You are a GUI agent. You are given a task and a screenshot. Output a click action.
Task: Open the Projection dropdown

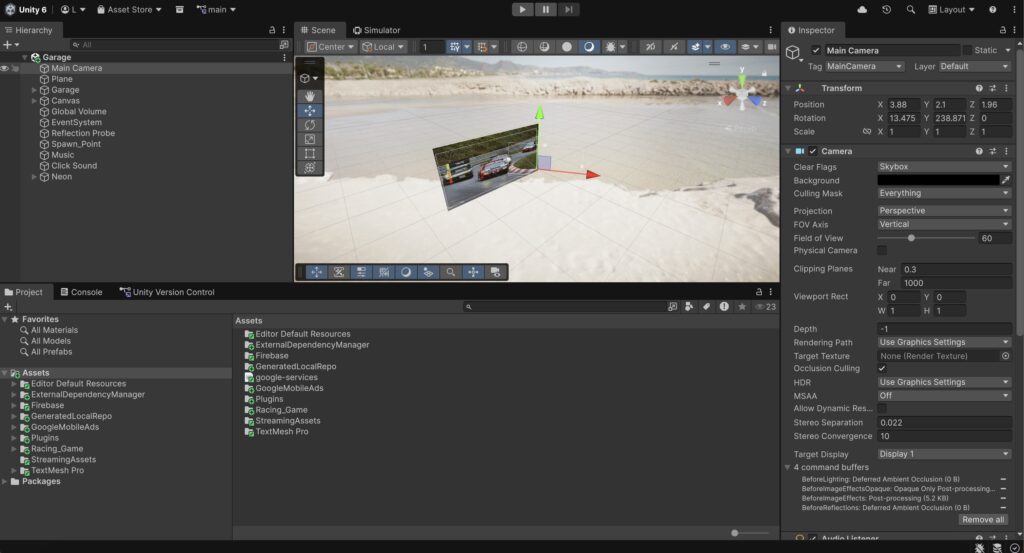pos(944,211)
